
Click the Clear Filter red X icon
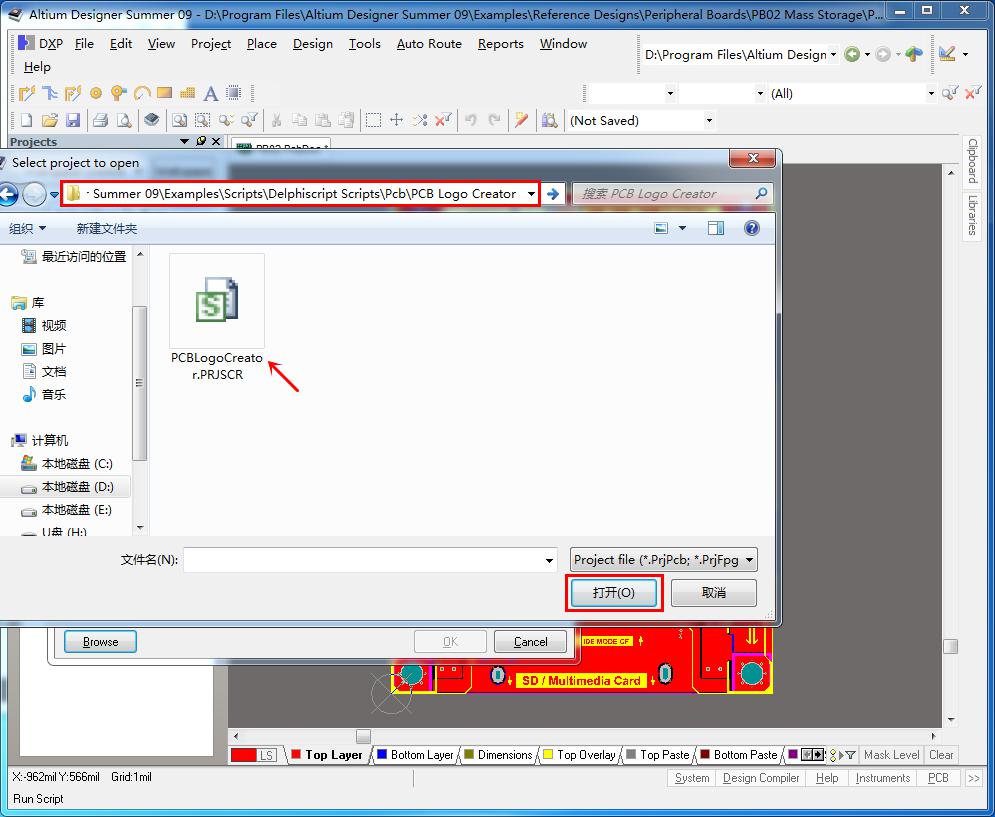click(x=443, y=120)
